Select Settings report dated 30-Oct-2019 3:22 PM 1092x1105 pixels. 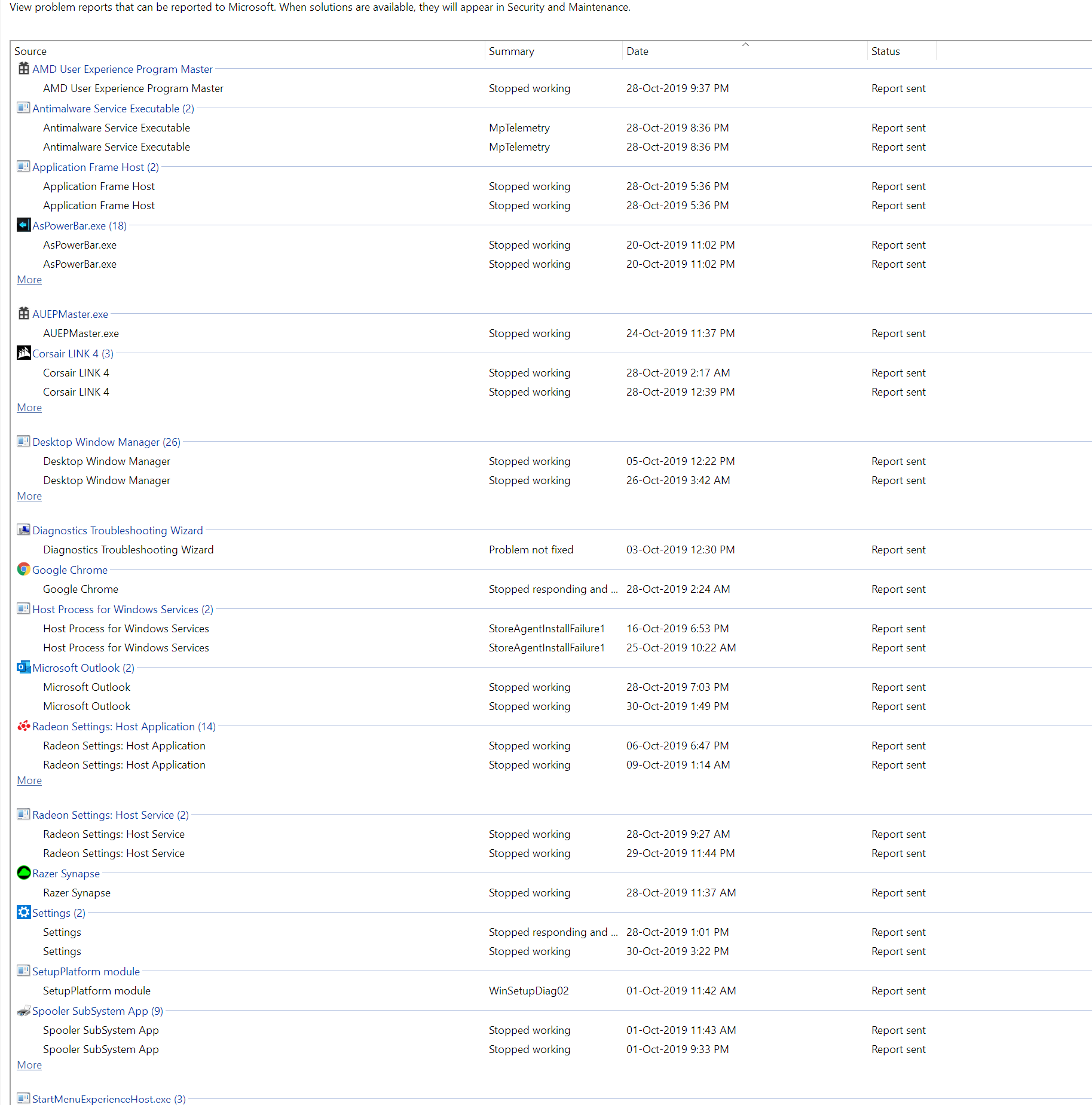point(484,951)
